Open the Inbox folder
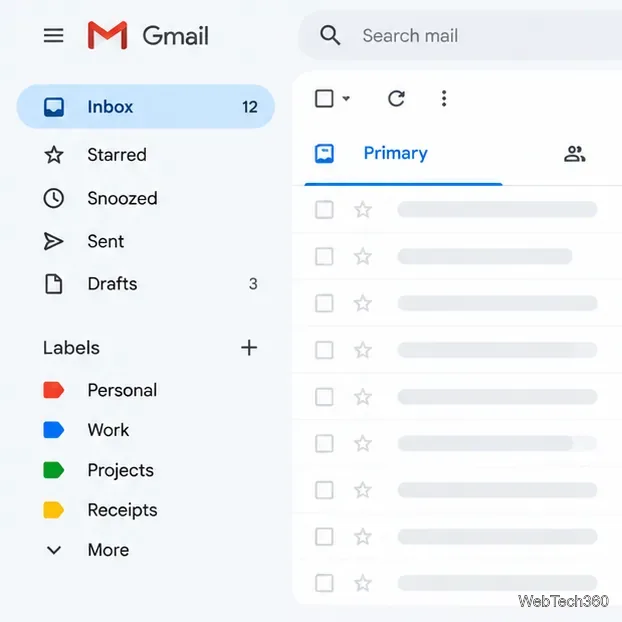Image resolution: width=622 pixels, height=622 pixels. point(146,106)
